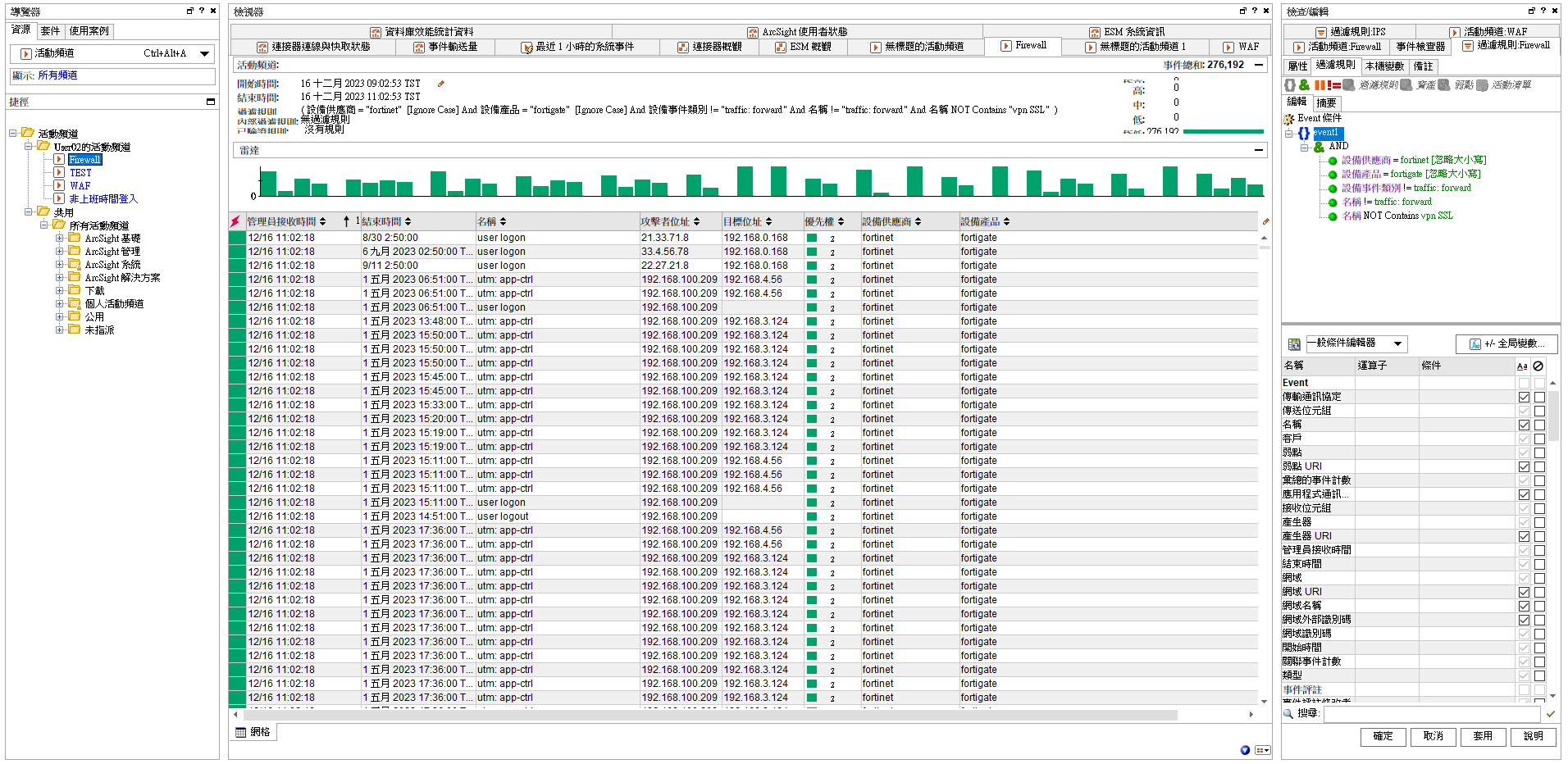Click the red lightning icon in grid header
This screenshot has height=764, width=1568.
coord(236,221)
